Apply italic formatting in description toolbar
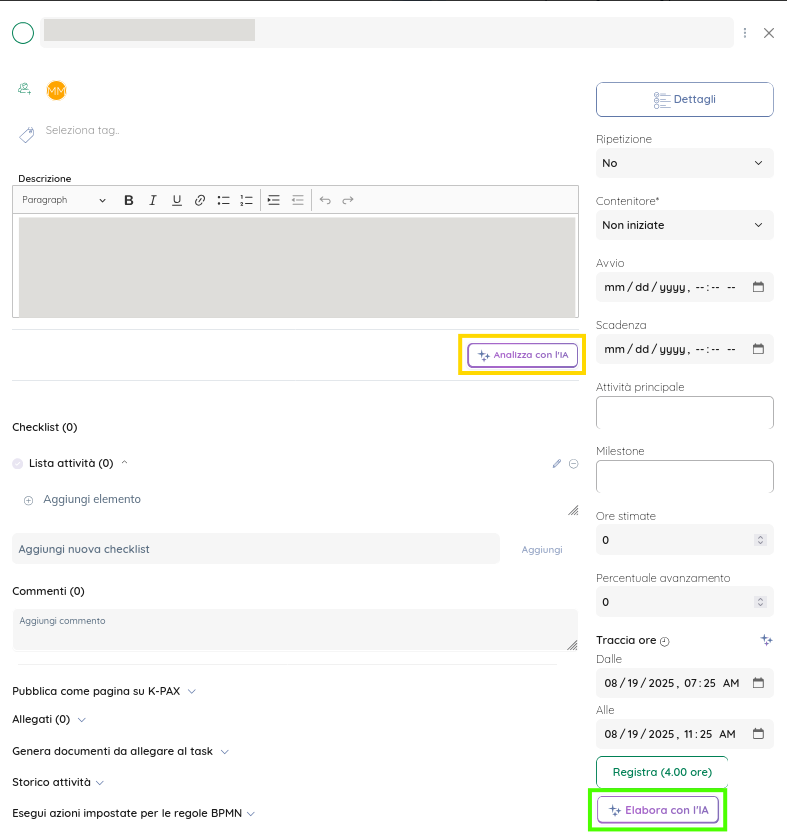The height and width of the screenshot is (836, 788). [x=153, y=200]
